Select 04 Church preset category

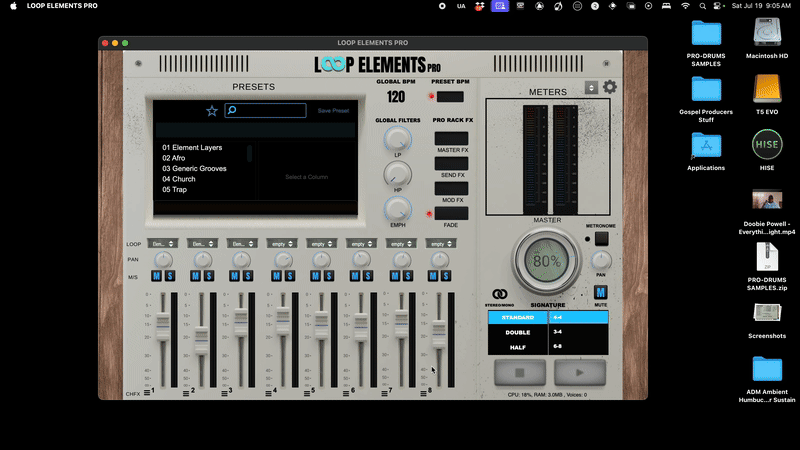click(179, 179)
